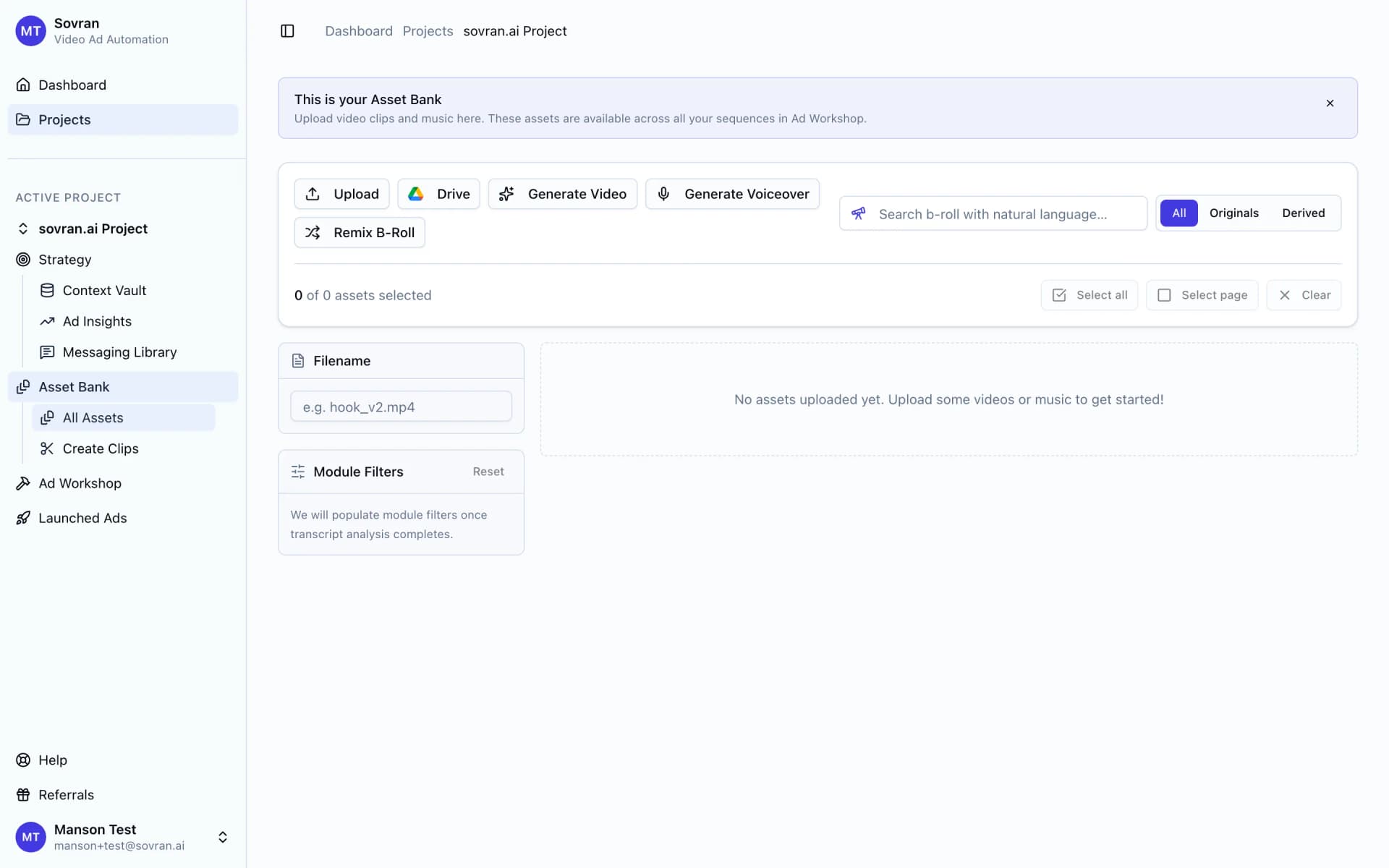Focus the Filename filter input
1389x868 pixels.
[401, 407]
